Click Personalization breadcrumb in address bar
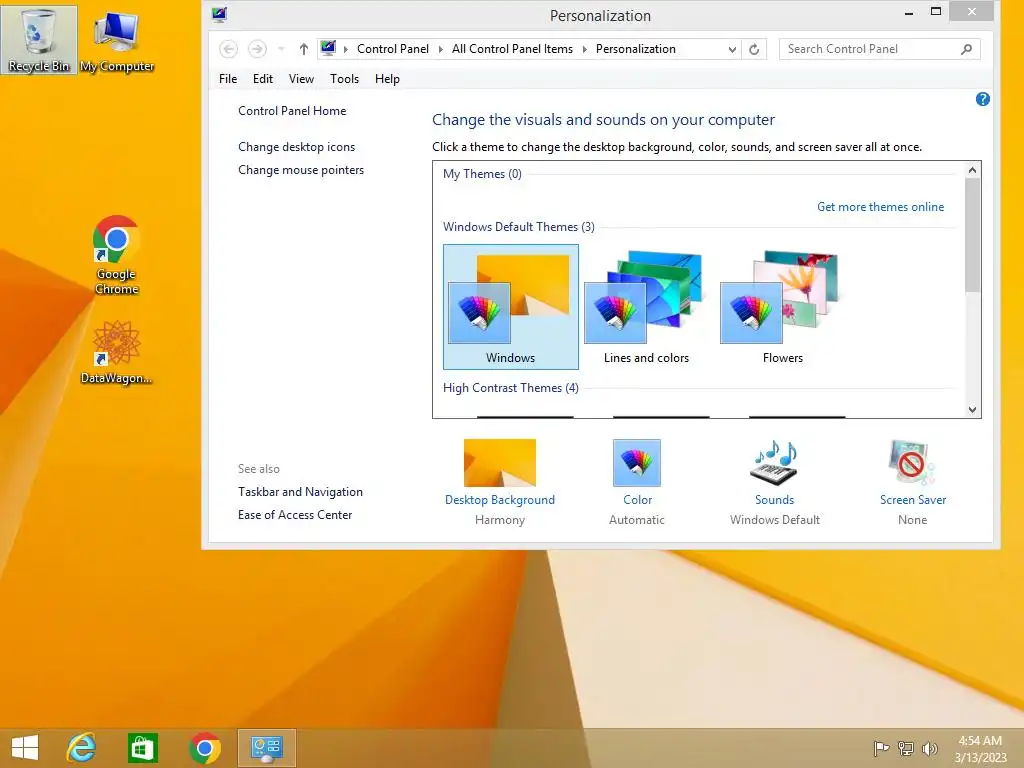The height and width of the screenshot is (768, 1024). (635, 49)
